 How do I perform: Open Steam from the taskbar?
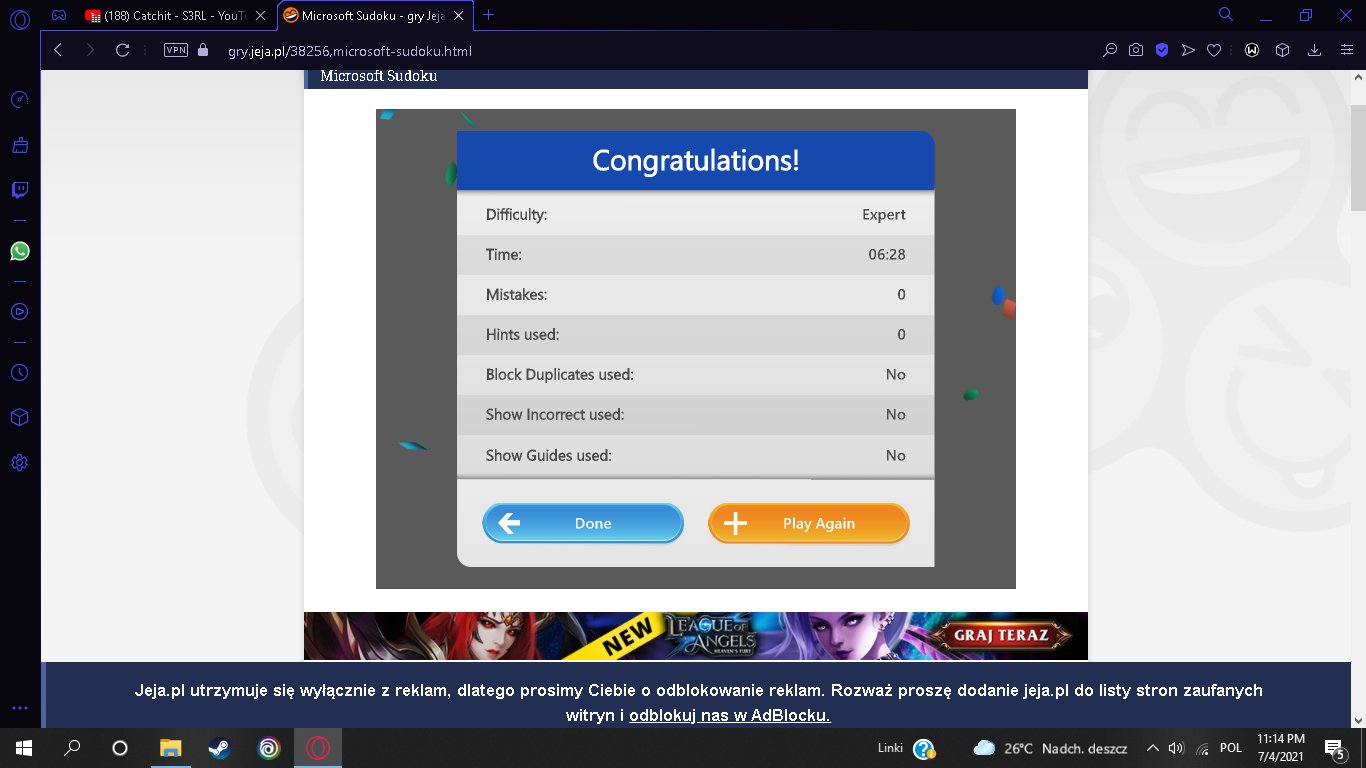pos(218,748)
